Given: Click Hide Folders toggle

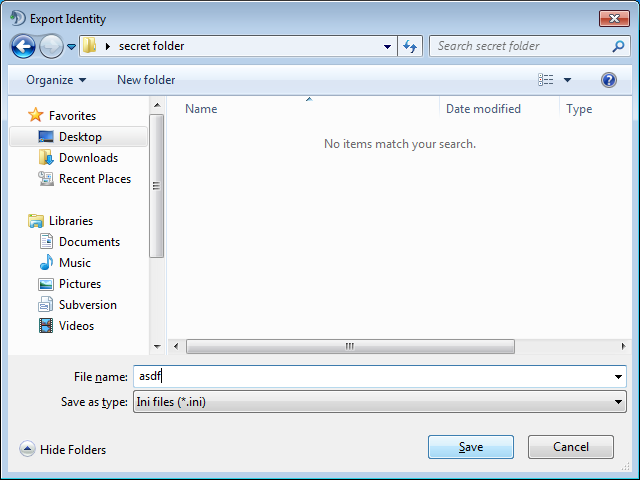Looking at the screenshot, I should click(x=63, y=450).
